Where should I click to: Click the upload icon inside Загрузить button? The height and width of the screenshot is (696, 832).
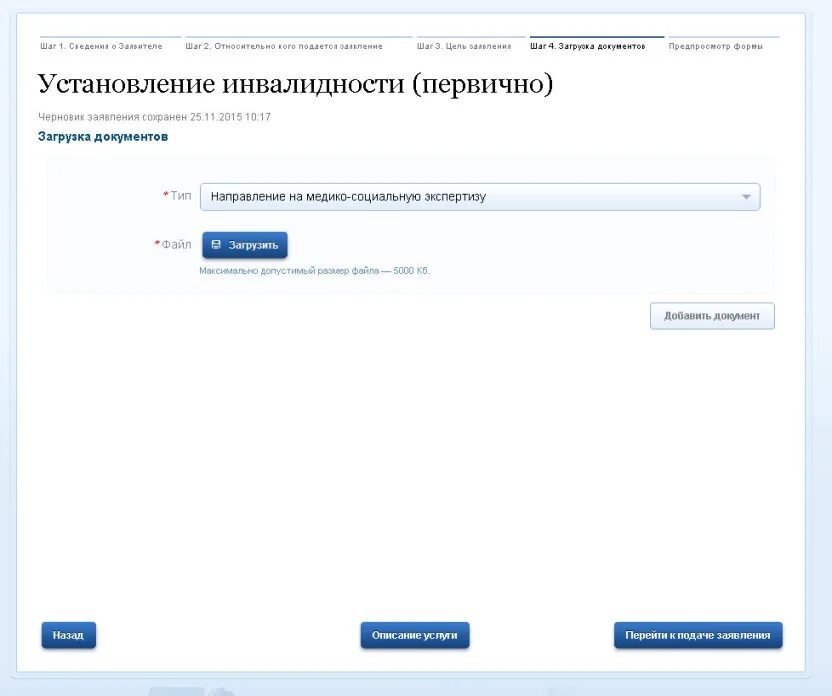pyautogui.click(x=216, y=244)
